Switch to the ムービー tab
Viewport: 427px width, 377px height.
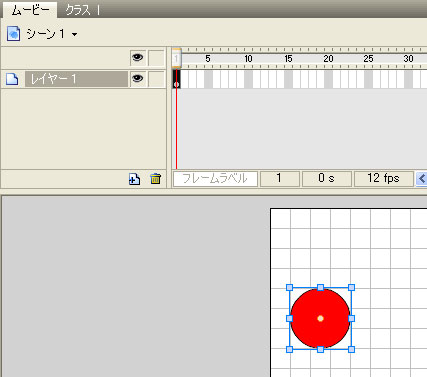[30, 10]
